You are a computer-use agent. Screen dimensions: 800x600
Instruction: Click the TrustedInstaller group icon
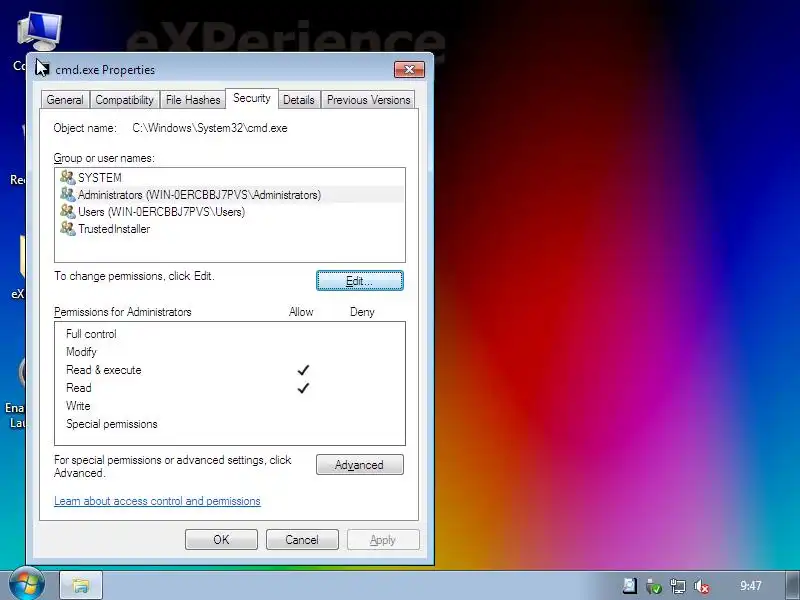point(67,228)
